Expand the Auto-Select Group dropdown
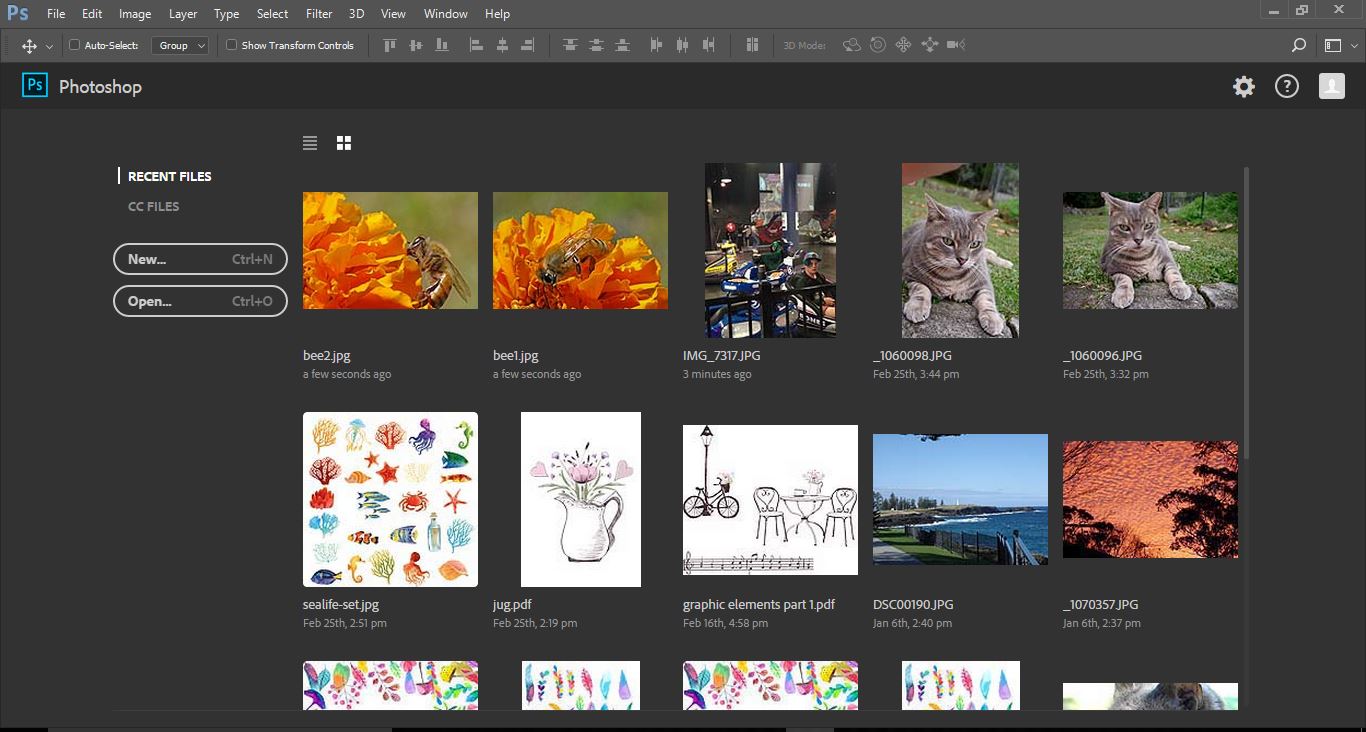 click(x=180, y=45)
